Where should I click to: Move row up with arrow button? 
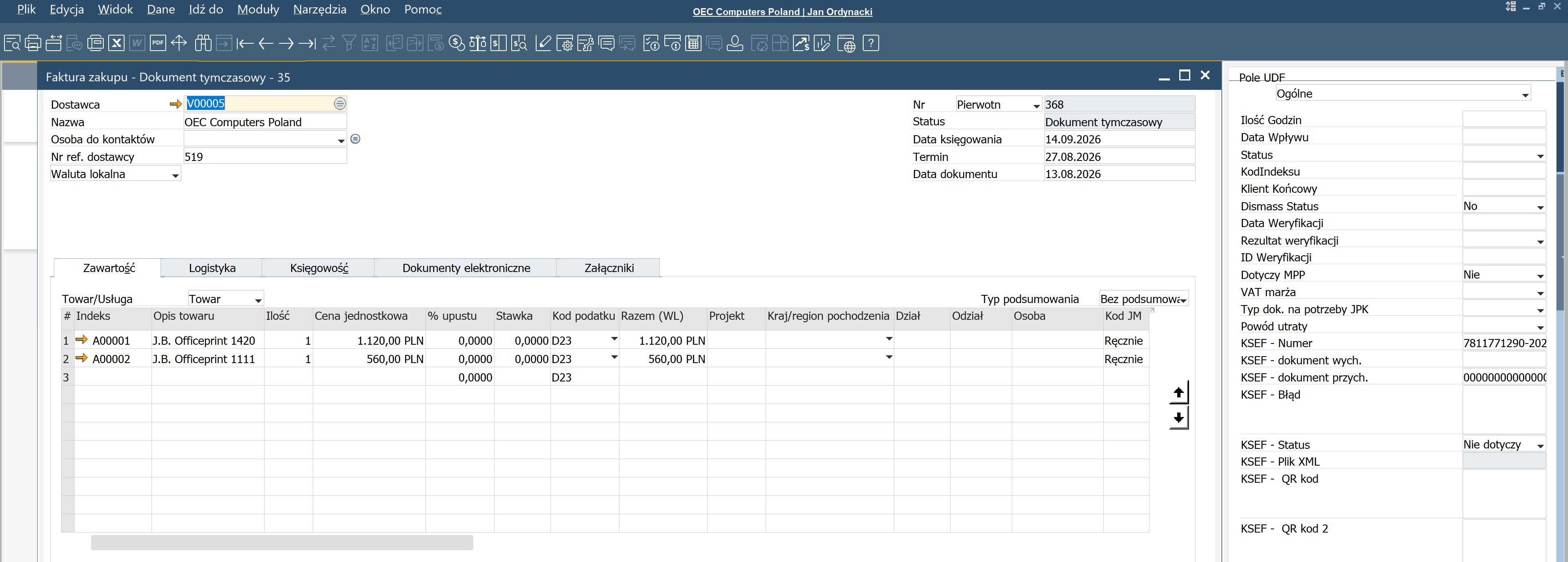click(x=1178, y=393)
